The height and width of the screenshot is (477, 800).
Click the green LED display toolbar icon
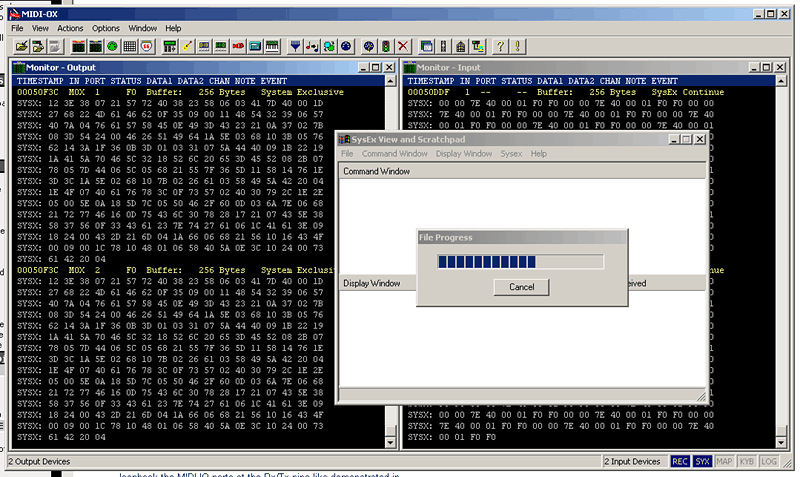(x=221, y=46)
